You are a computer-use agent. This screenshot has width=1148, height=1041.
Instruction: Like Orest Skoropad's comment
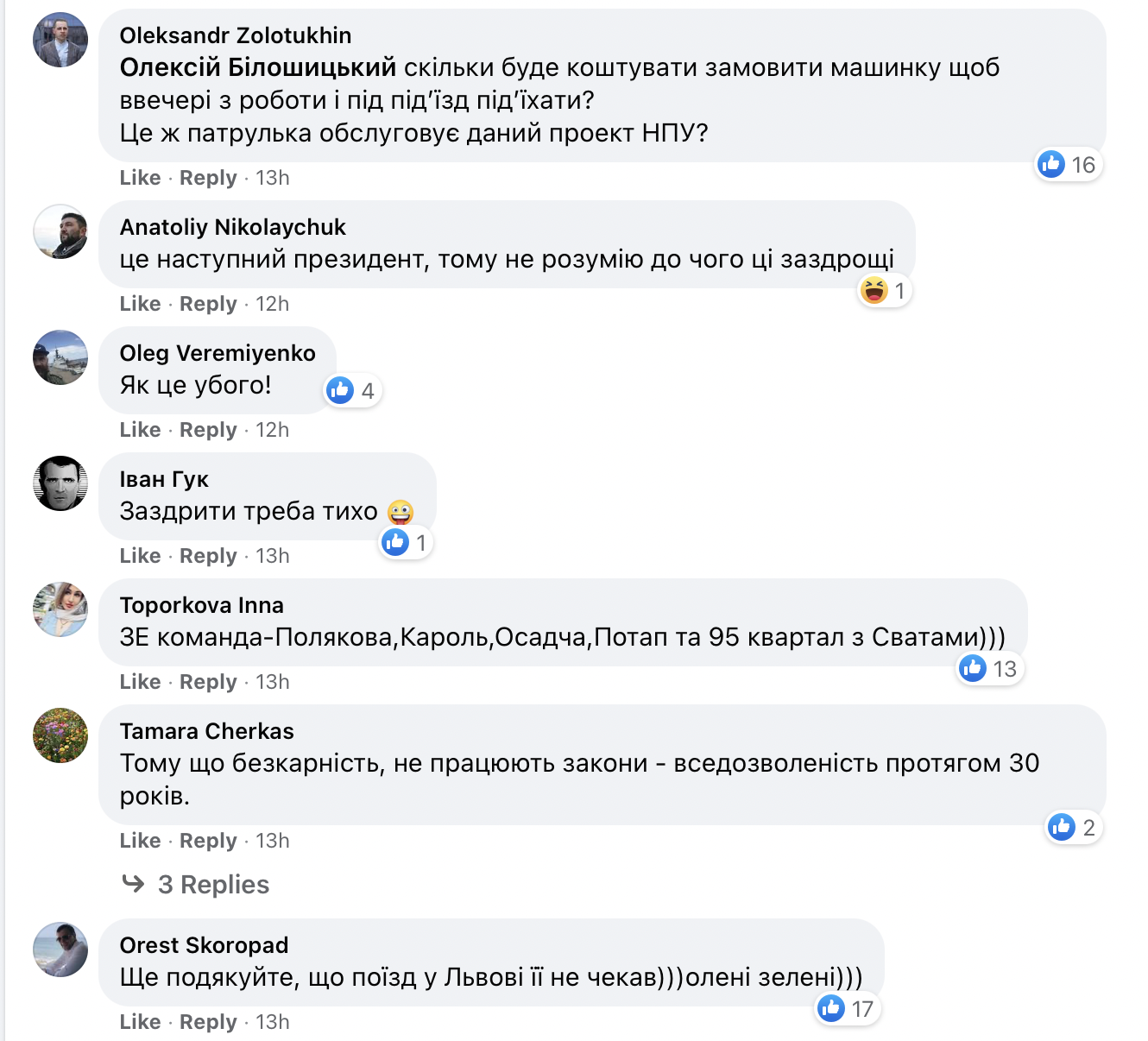(140, 1022)
